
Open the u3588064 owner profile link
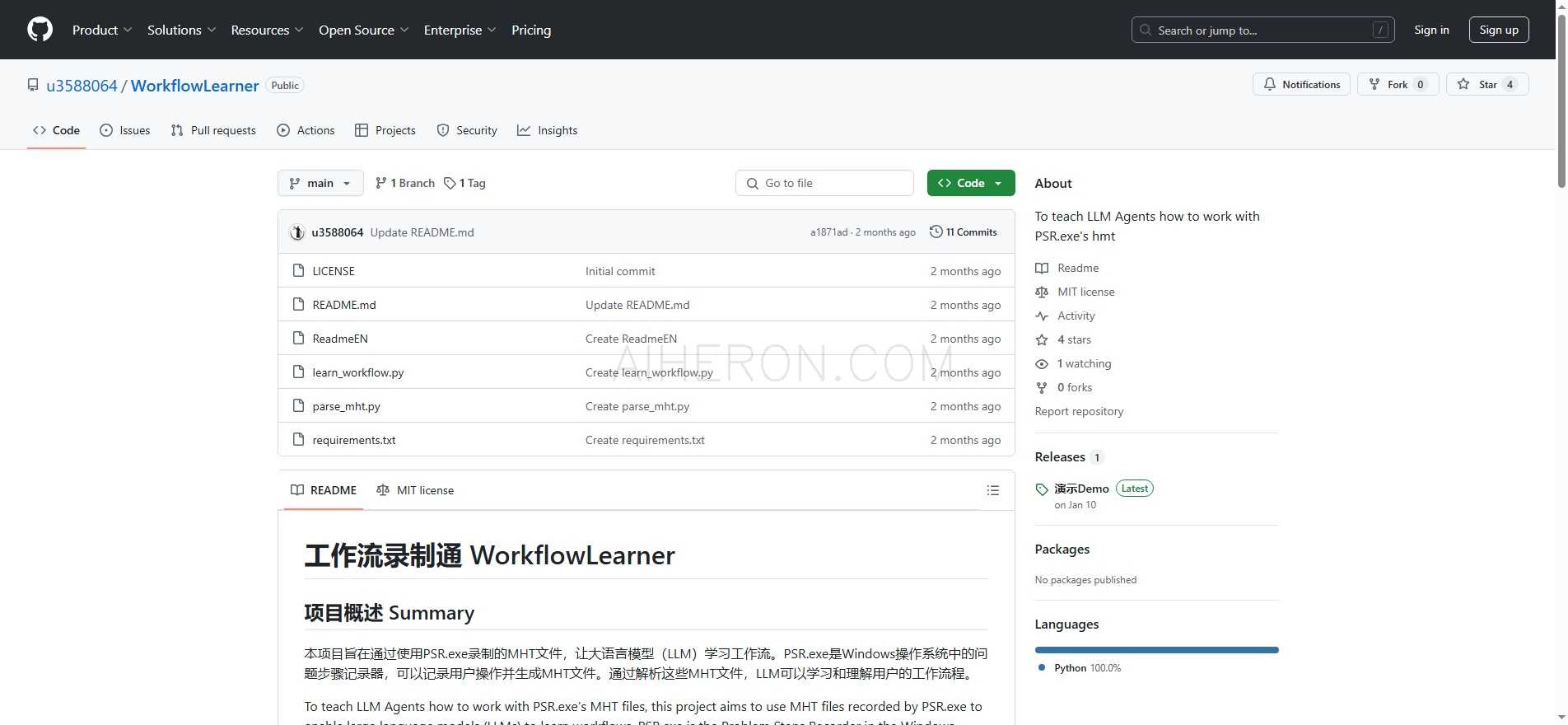coord(82,86)
